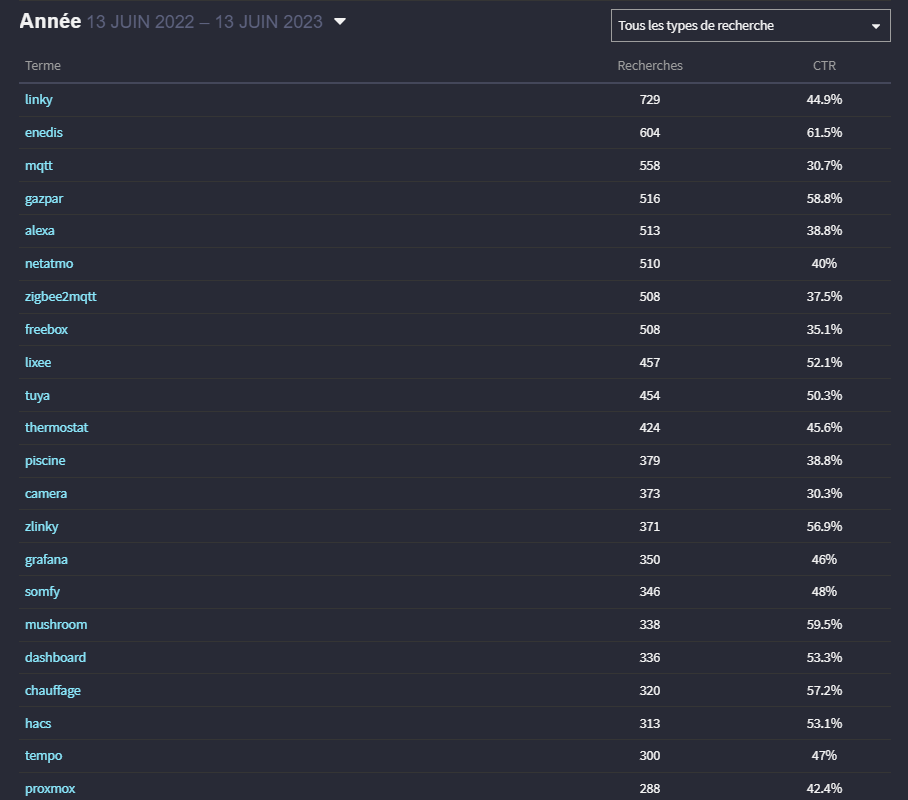908x800 pixels.
Task: Click the 'piscine' search term
Action: [45, 461]
